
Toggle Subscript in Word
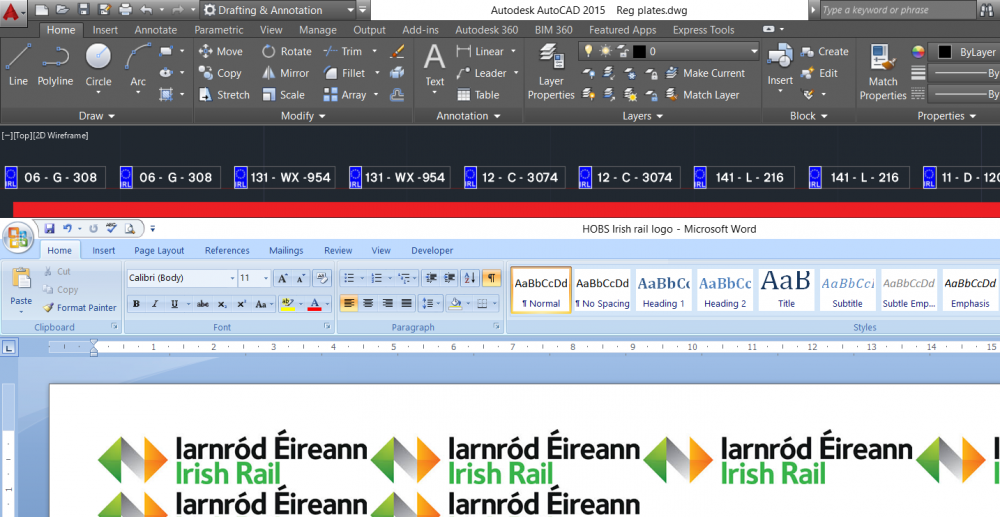point(222,304)
